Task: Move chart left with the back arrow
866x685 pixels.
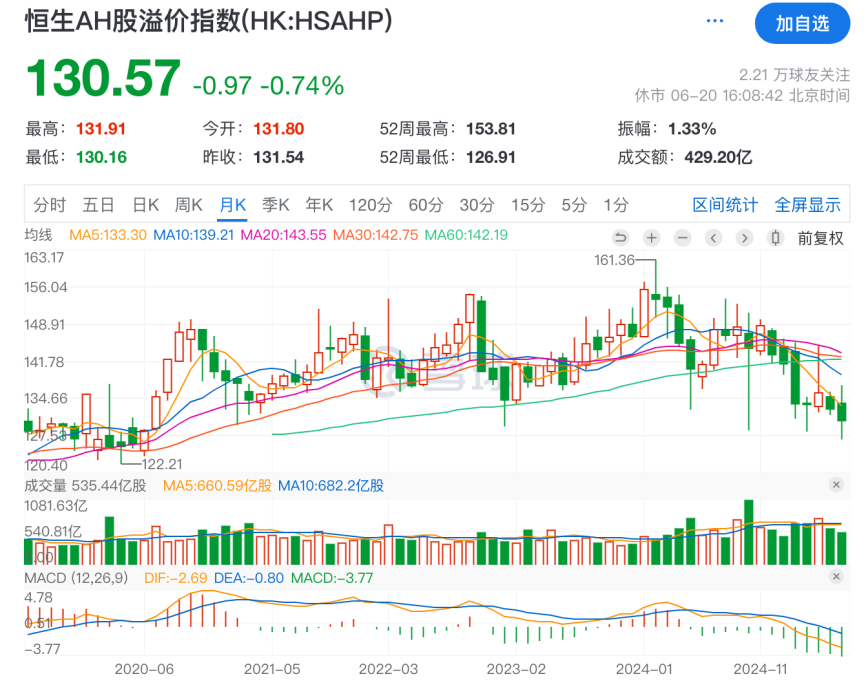Action: click(714, 238)
